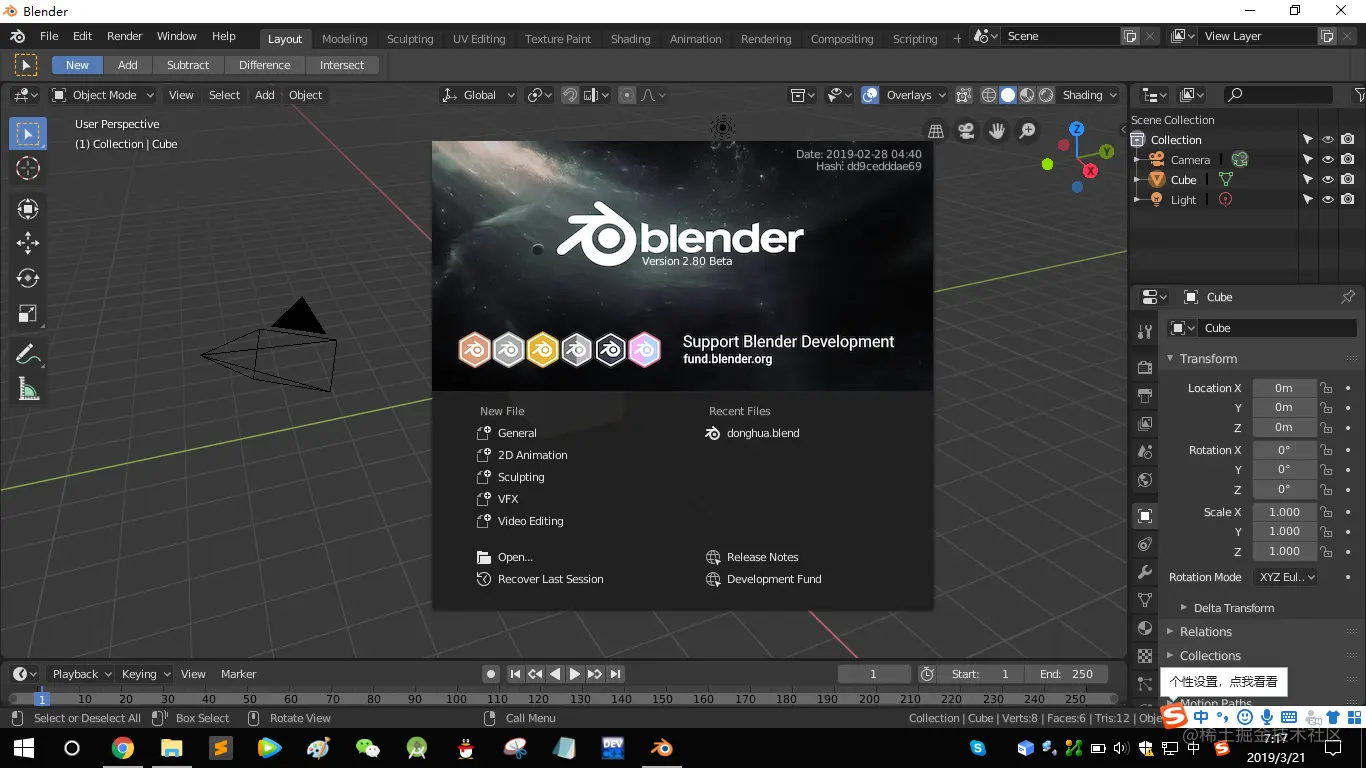Image resolution: width=1366 pixels, height=768 pixels.
Task: Toggle snapping magnet in viewport header
Action: [570, 95]
